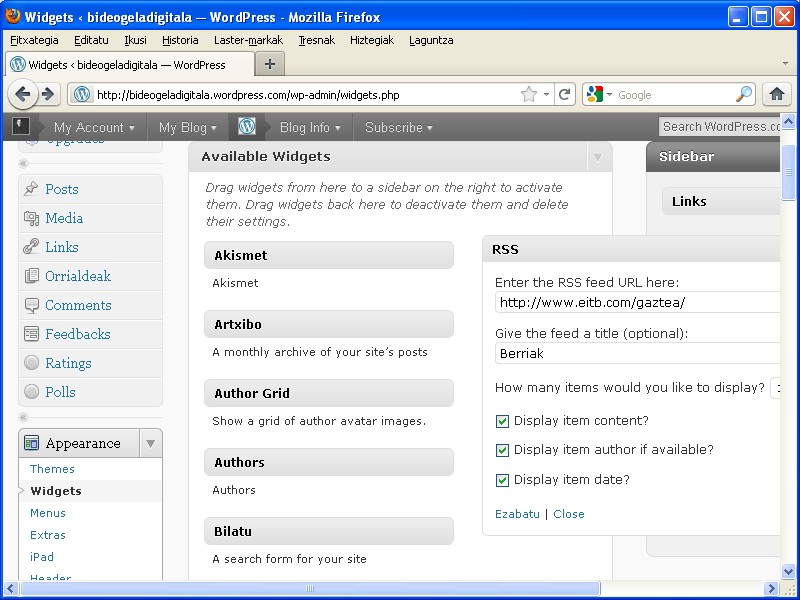Click Ezabatu link in RSS widget
Viewport: 800px width, 600px height.
517,514
